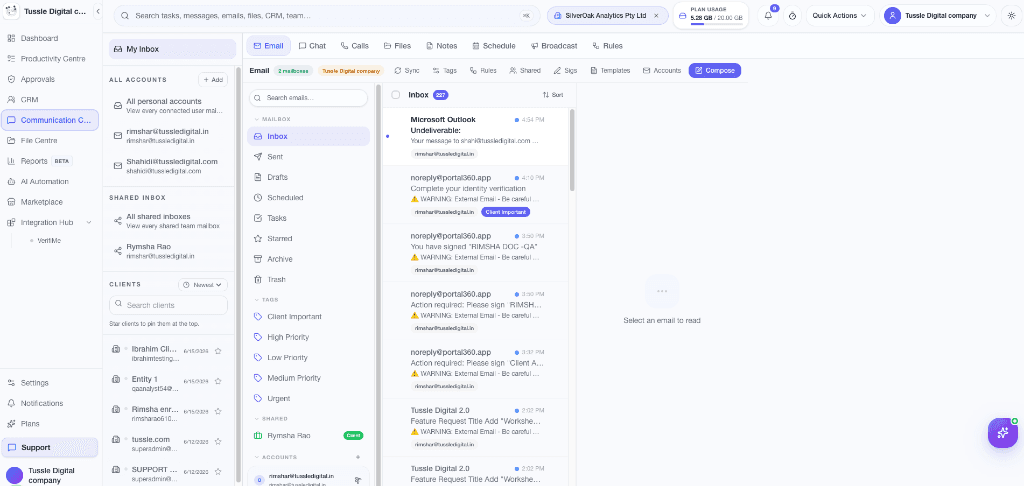Switch to the Notes tab
This screenshot has height=486, width=1024.
pyautogui.click(x=442, y=46)
